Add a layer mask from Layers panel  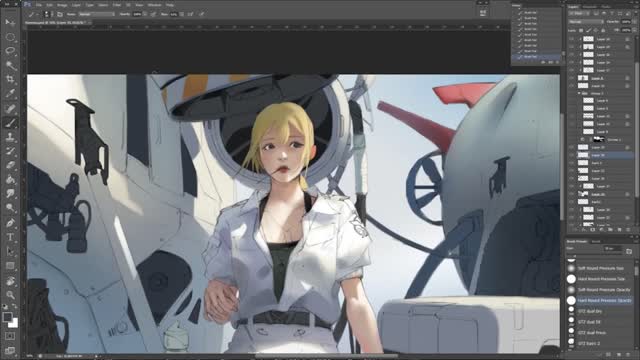pos(593,230)
